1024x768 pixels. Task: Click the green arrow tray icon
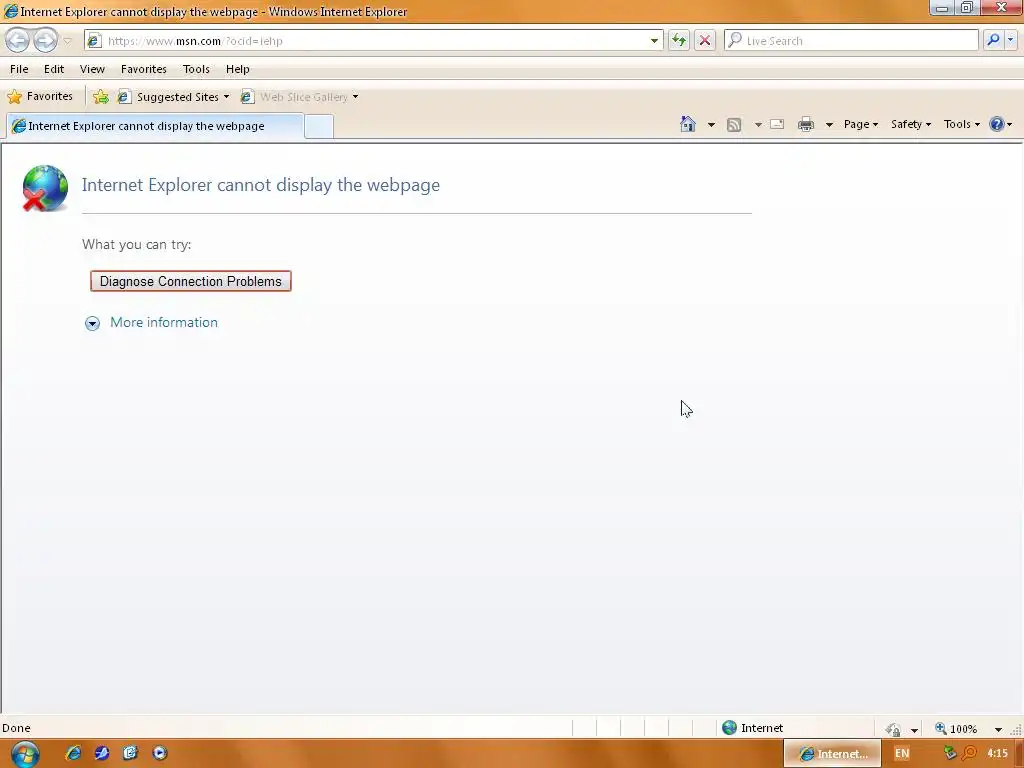[x=950, y=753]
